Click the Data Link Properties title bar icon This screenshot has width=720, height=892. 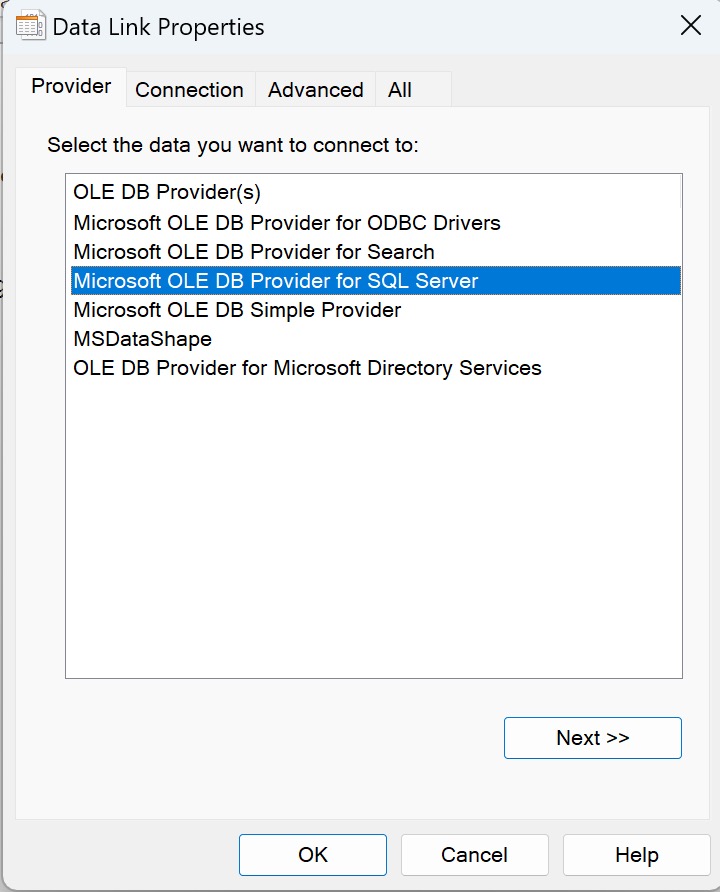tap(31, 27)
